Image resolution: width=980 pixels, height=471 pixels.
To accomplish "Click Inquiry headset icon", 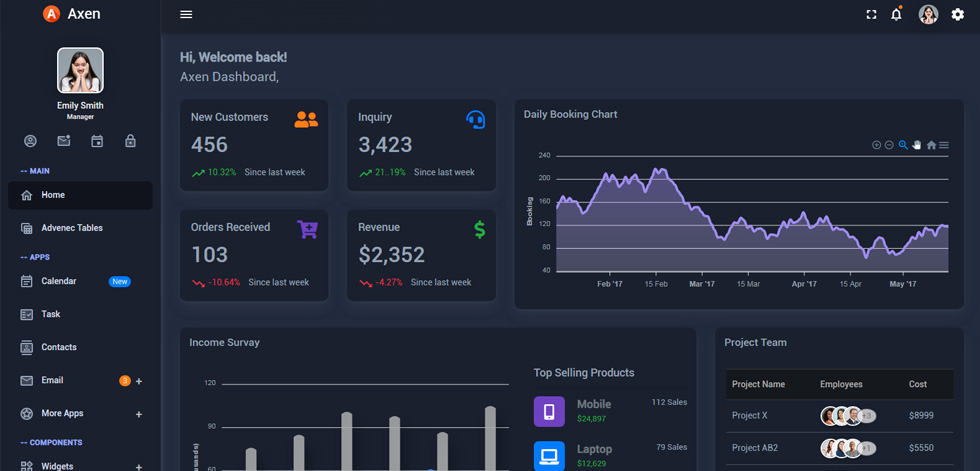I will [x=476, y=119].
